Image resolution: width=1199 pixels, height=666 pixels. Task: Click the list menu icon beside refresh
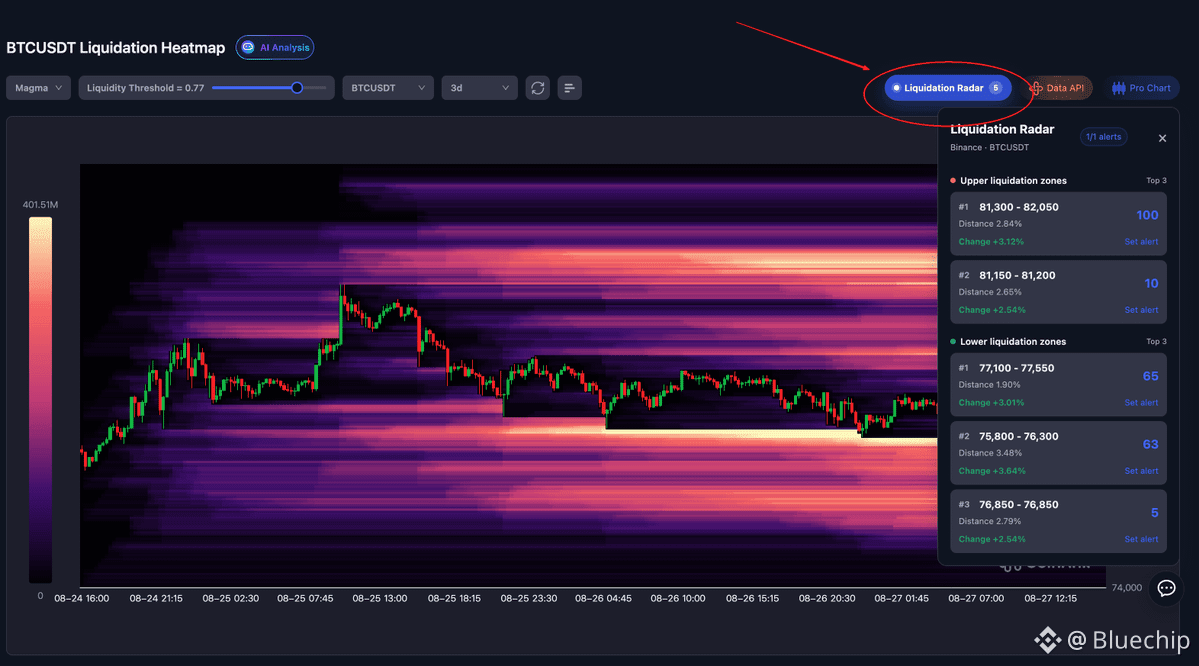pyautogui.click(x=570, y=88)
